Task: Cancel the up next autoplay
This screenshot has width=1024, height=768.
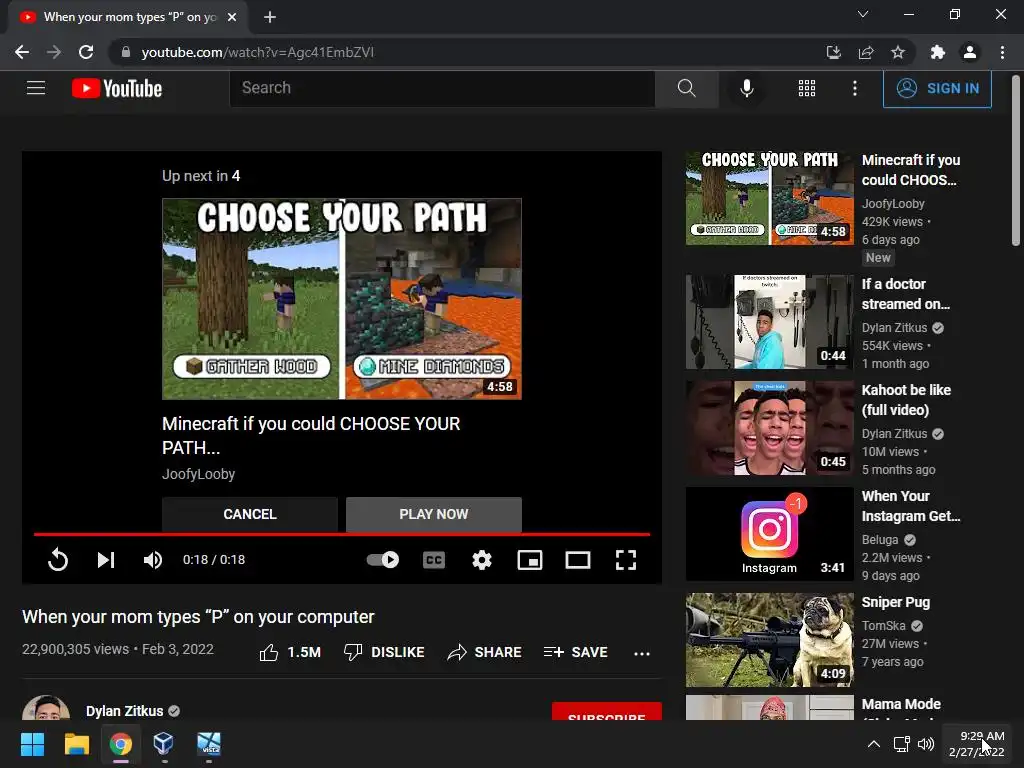Action: (x=249, y=514)
